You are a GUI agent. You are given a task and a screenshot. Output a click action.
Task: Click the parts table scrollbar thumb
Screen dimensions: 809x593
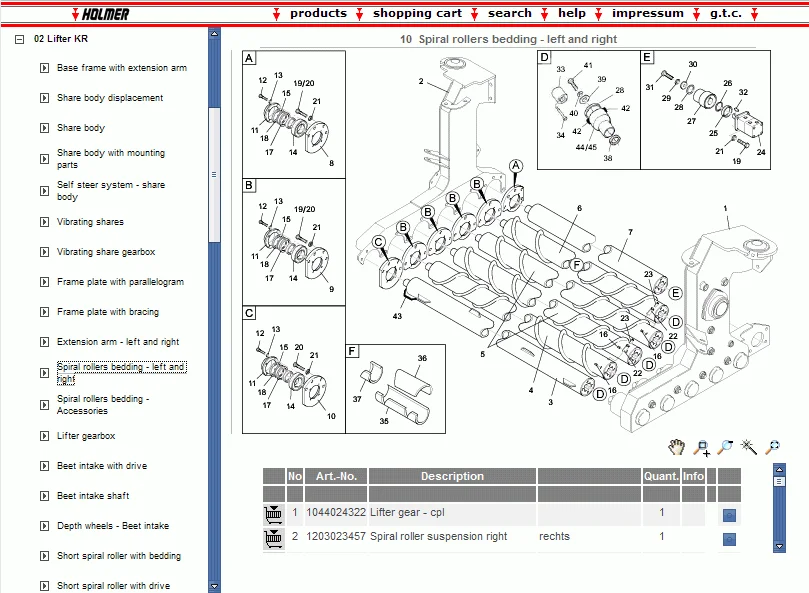(779, 482)
